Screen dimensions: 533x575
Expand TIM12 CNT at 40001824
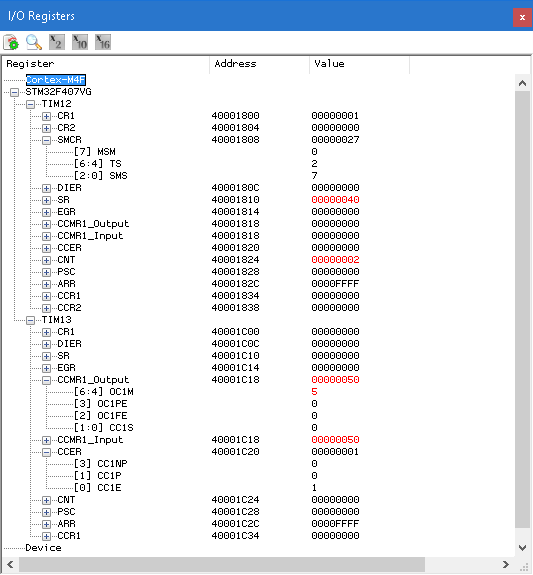click(x=46, y=260)
